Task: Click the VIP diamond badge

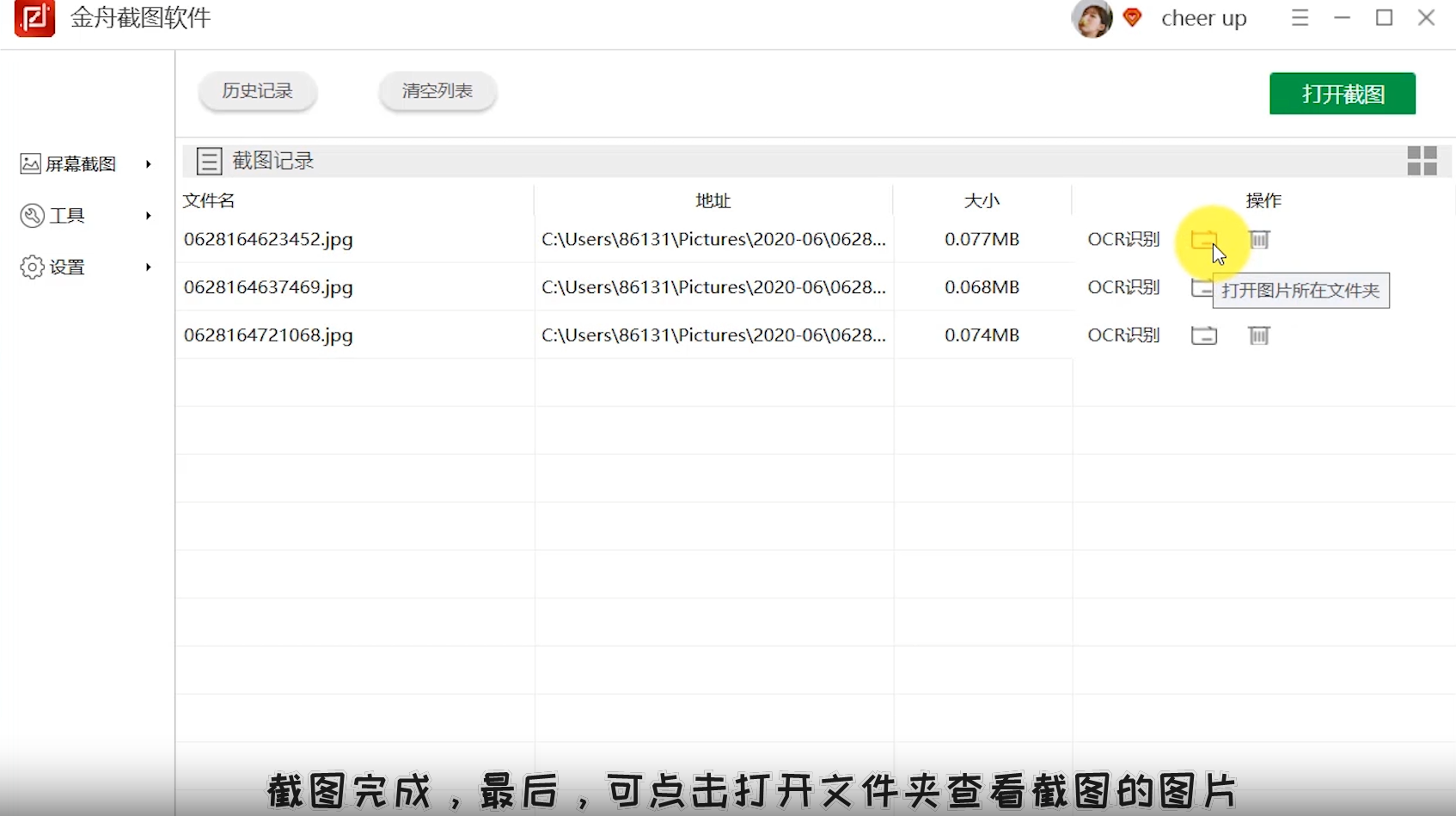Action: point(1133,17)
